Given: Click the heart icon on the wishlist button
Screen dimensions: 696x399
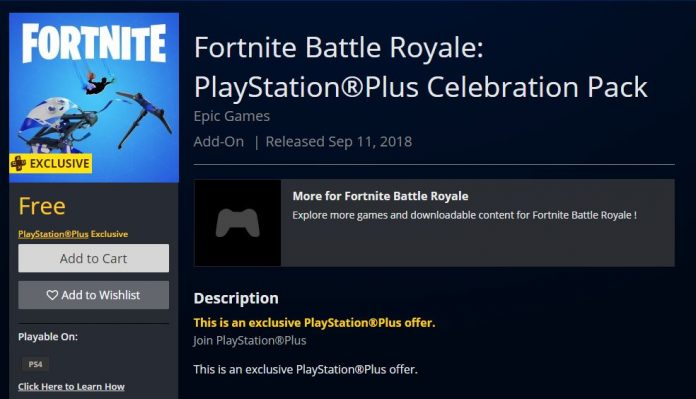Looking at the screenshot, I should (52, 295).
